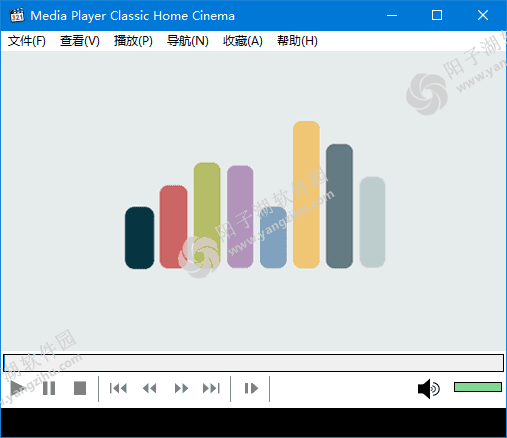Click the black status bar area
The height and width of the screenshot is (438, 507).
(253, 422)
